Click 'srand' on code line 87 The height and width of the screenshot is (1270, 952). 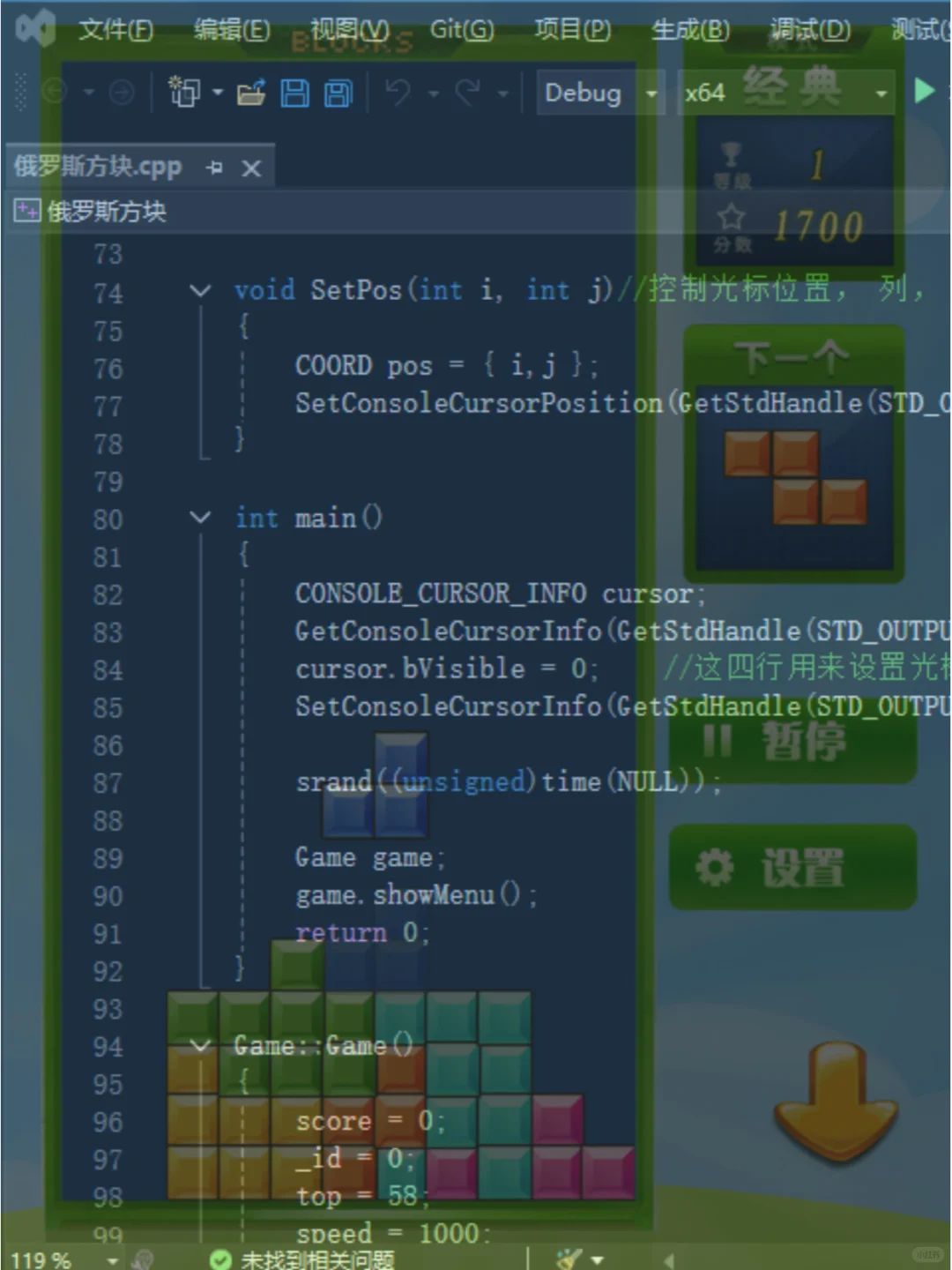point(333,781)
